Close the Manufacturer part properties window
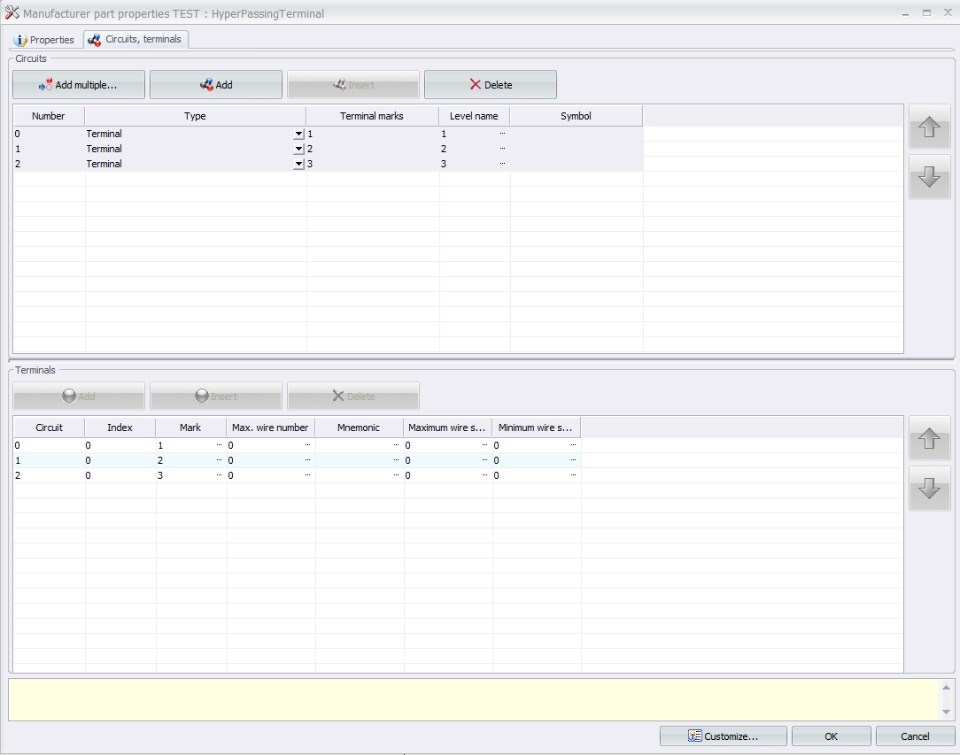960x755 pixels. tap(948, 13)
